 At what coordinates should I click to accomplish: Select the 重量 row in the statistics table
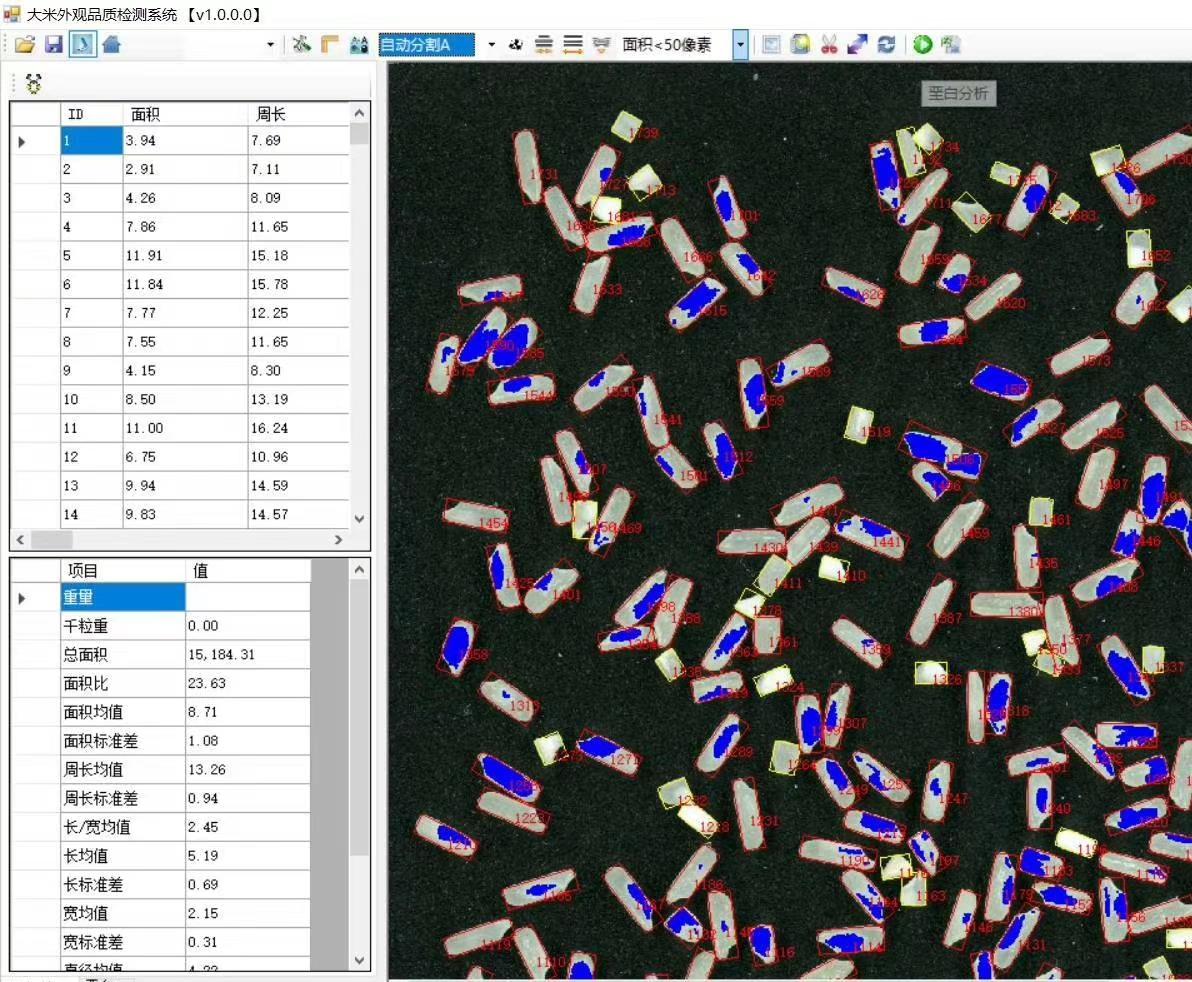pyautogui.click(x=123, y=598)
